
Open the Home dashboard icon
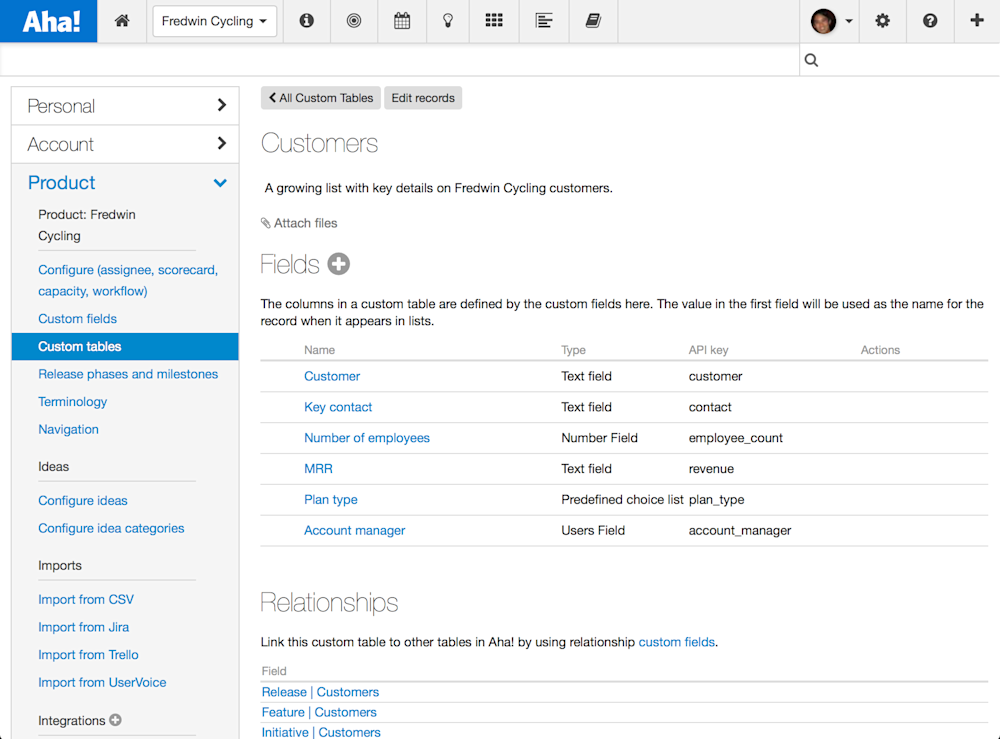click(121, 21)
